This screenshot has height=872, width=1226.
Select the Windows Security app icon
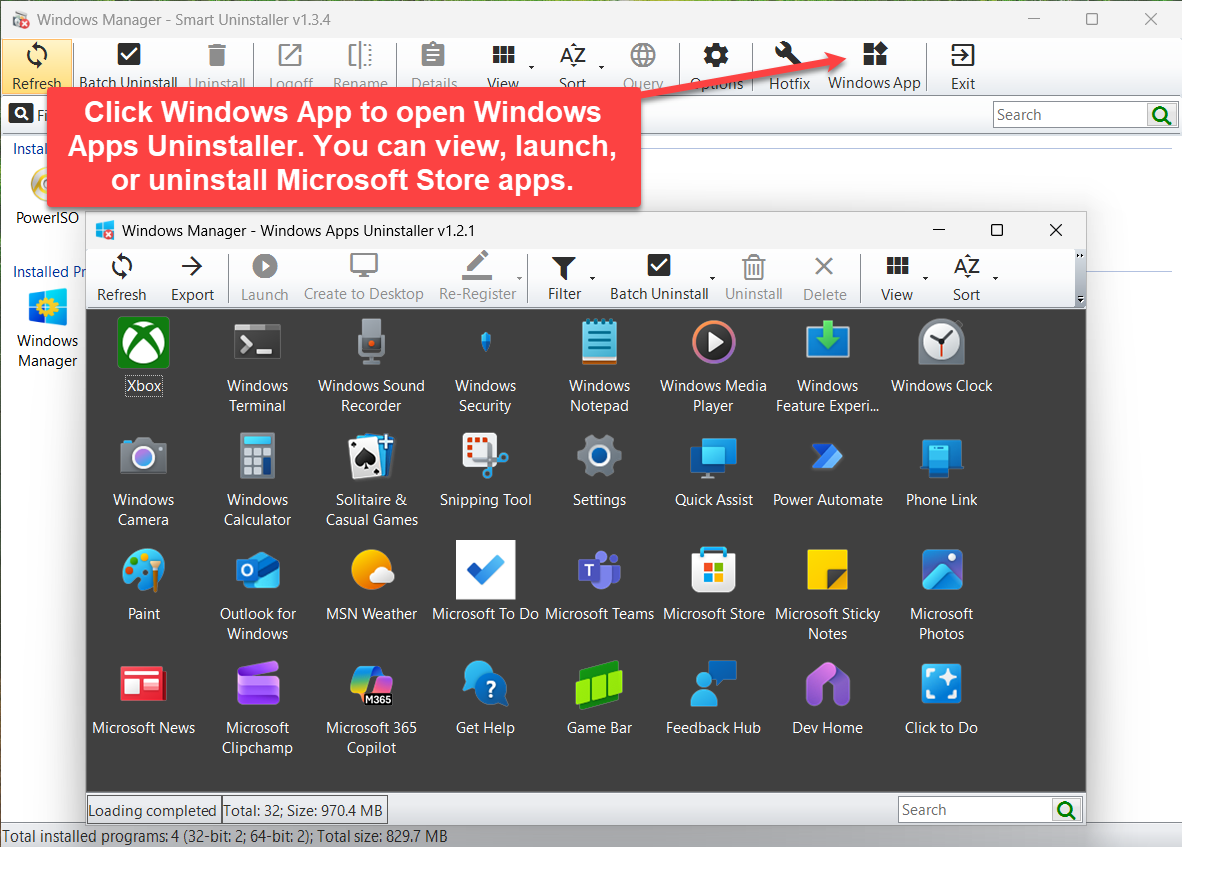point(485,343)
